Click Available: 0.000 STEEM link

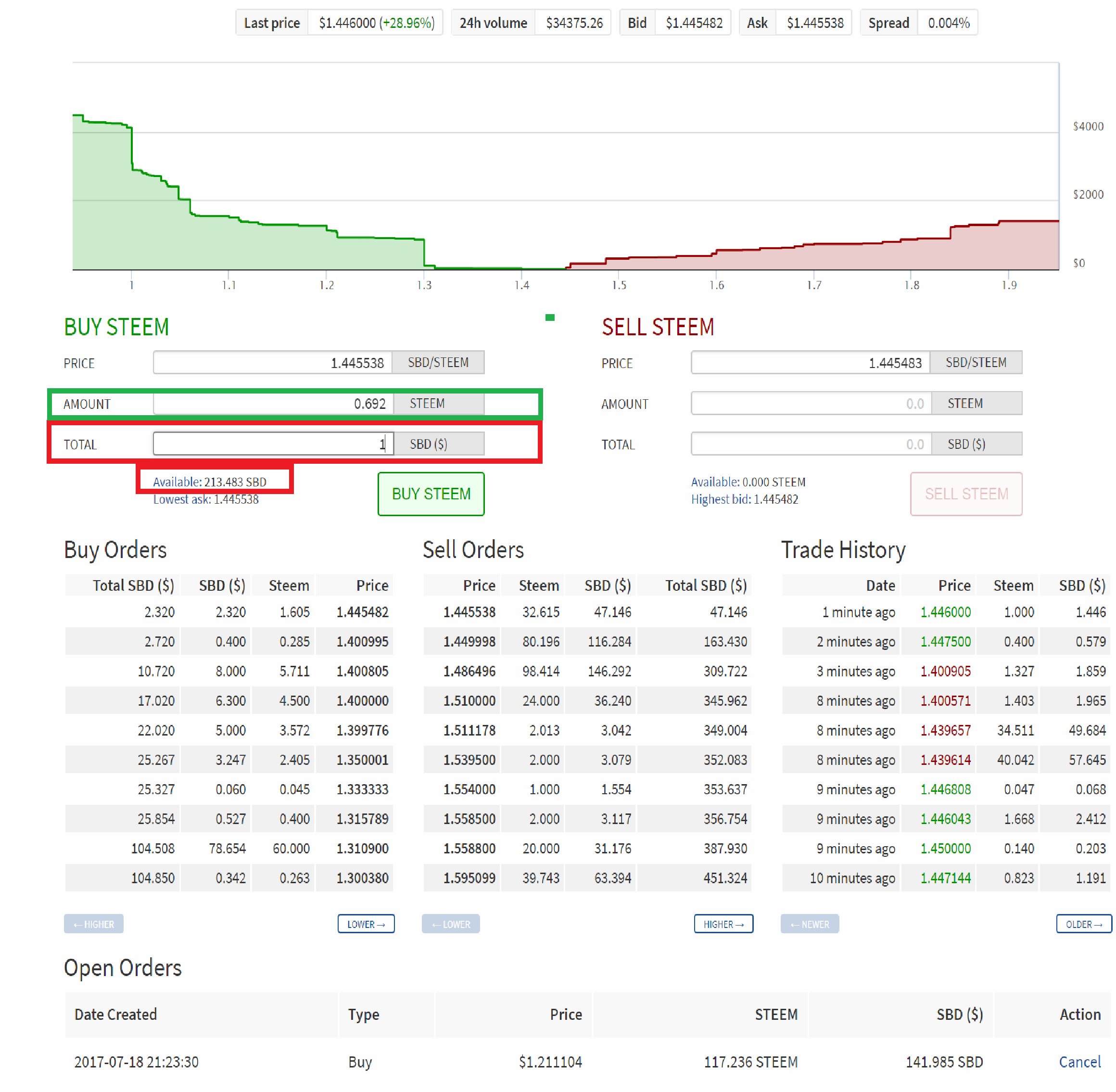748,482
